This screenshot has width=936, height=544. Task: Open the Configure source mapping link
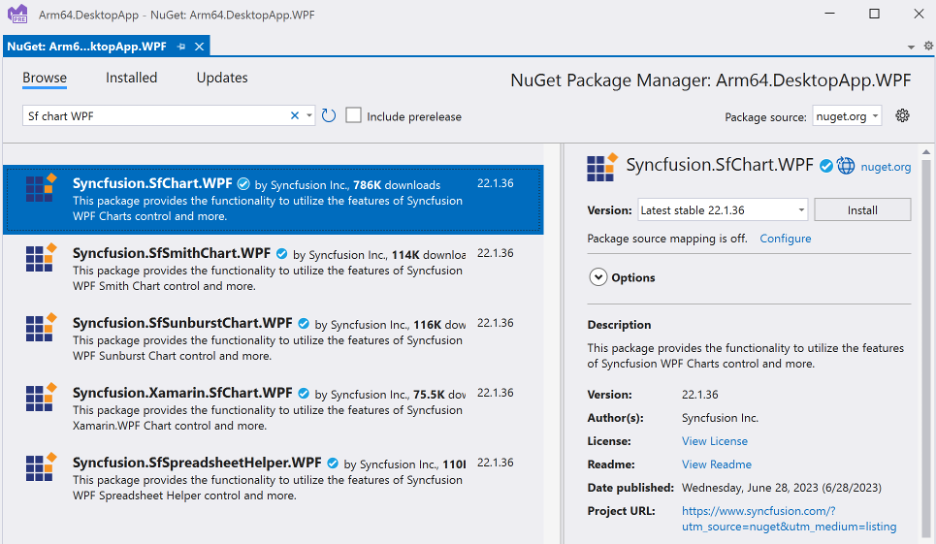[785, 239]
